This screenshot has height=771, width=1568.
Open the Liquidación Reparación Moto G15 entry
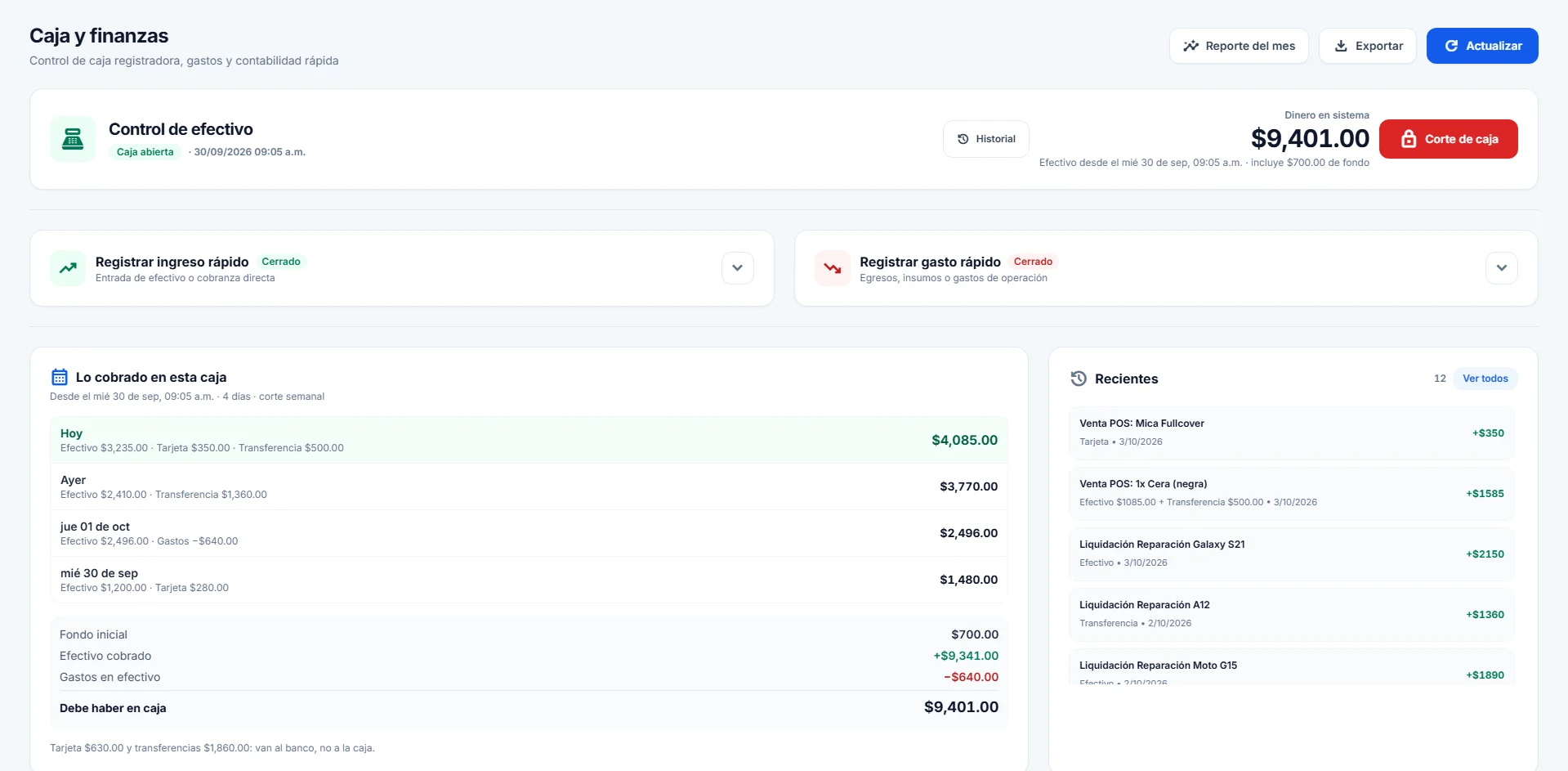(x=1292, y=666)
